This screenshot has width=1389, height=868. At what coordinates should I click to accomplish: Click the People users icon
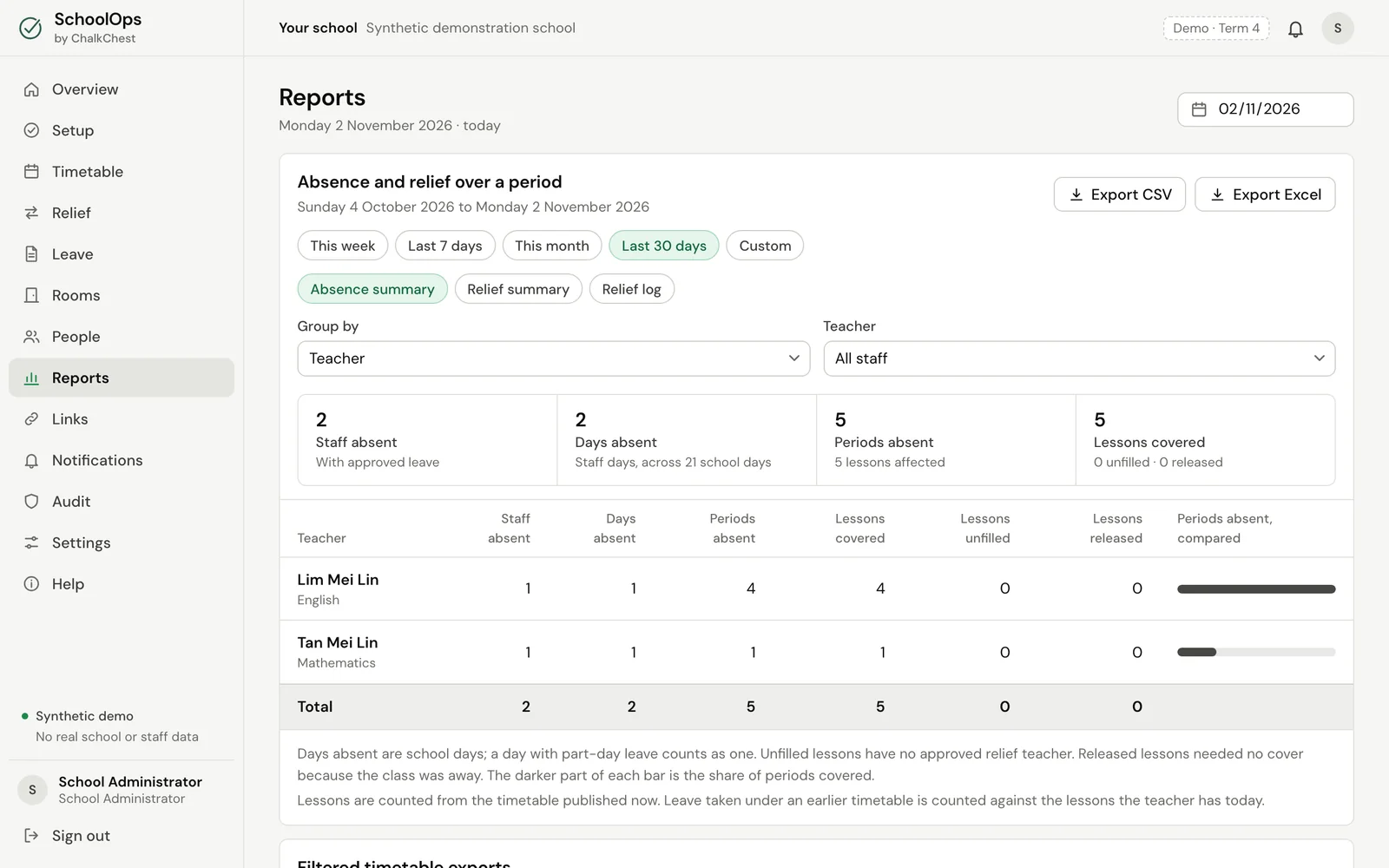coord(31,337)
